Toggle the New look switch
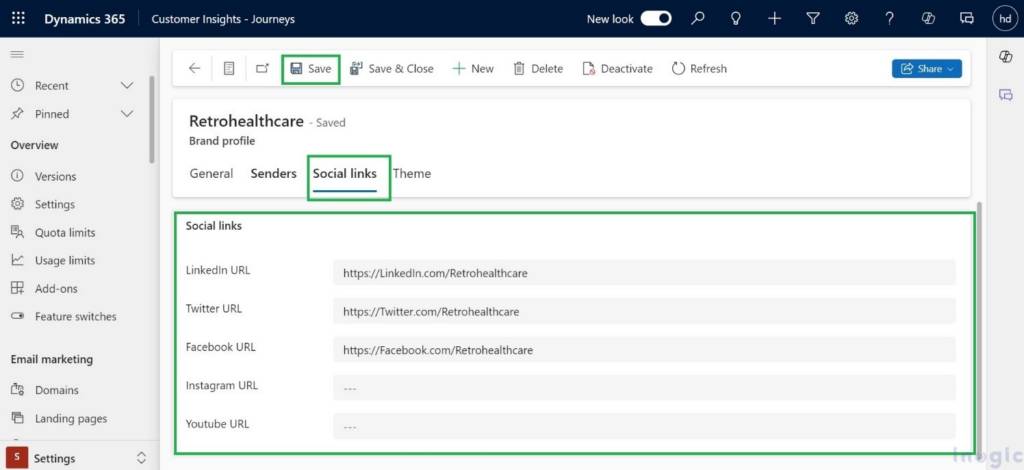 pyautogui.click(x=656, y=19)
